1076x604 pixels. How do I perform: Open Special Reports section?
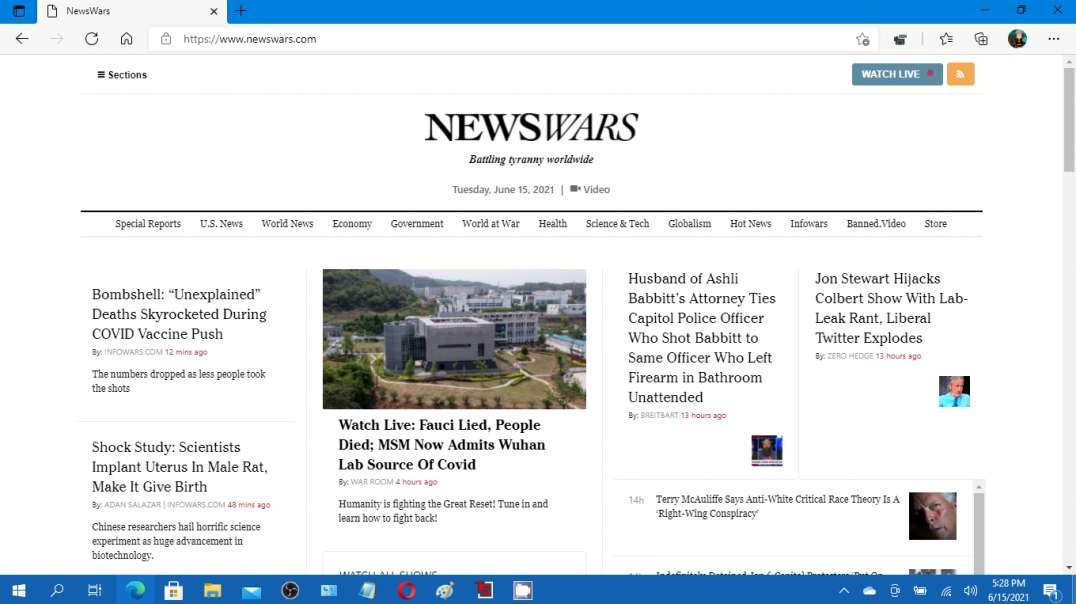coord(148,224)
